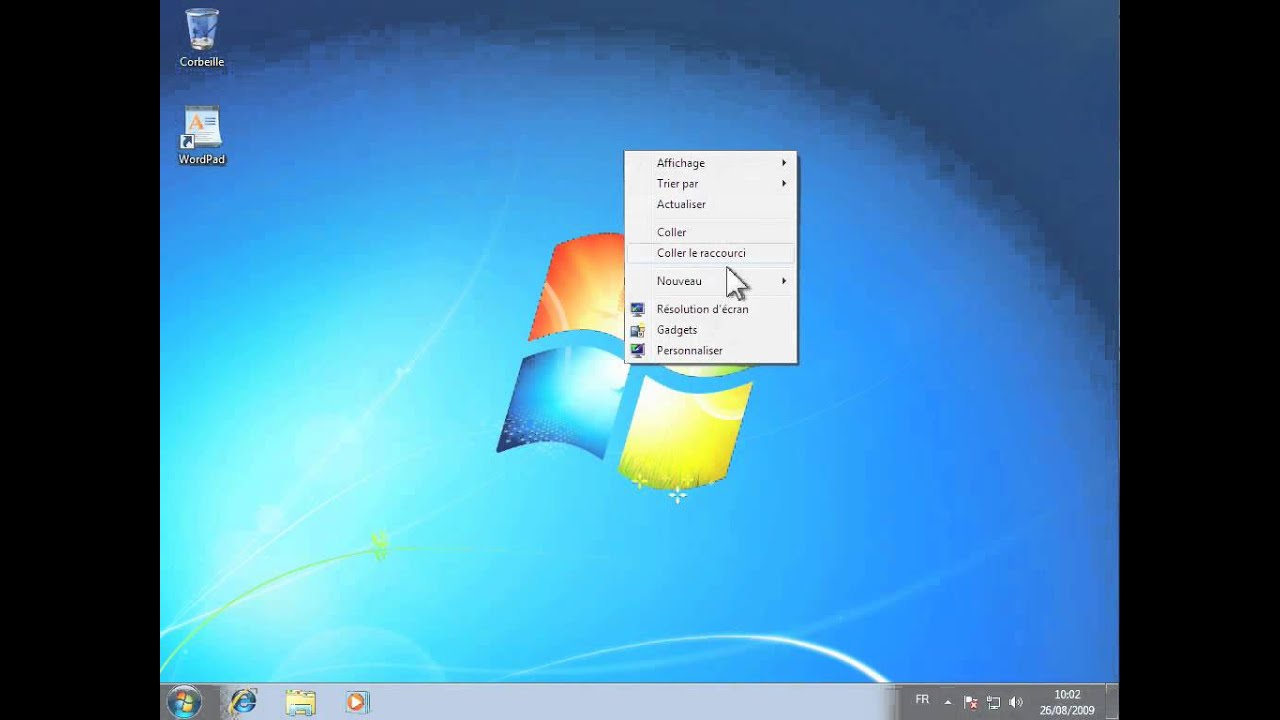Open the Windows Start menu orb
1280x720 pixels.
(184, 702)
